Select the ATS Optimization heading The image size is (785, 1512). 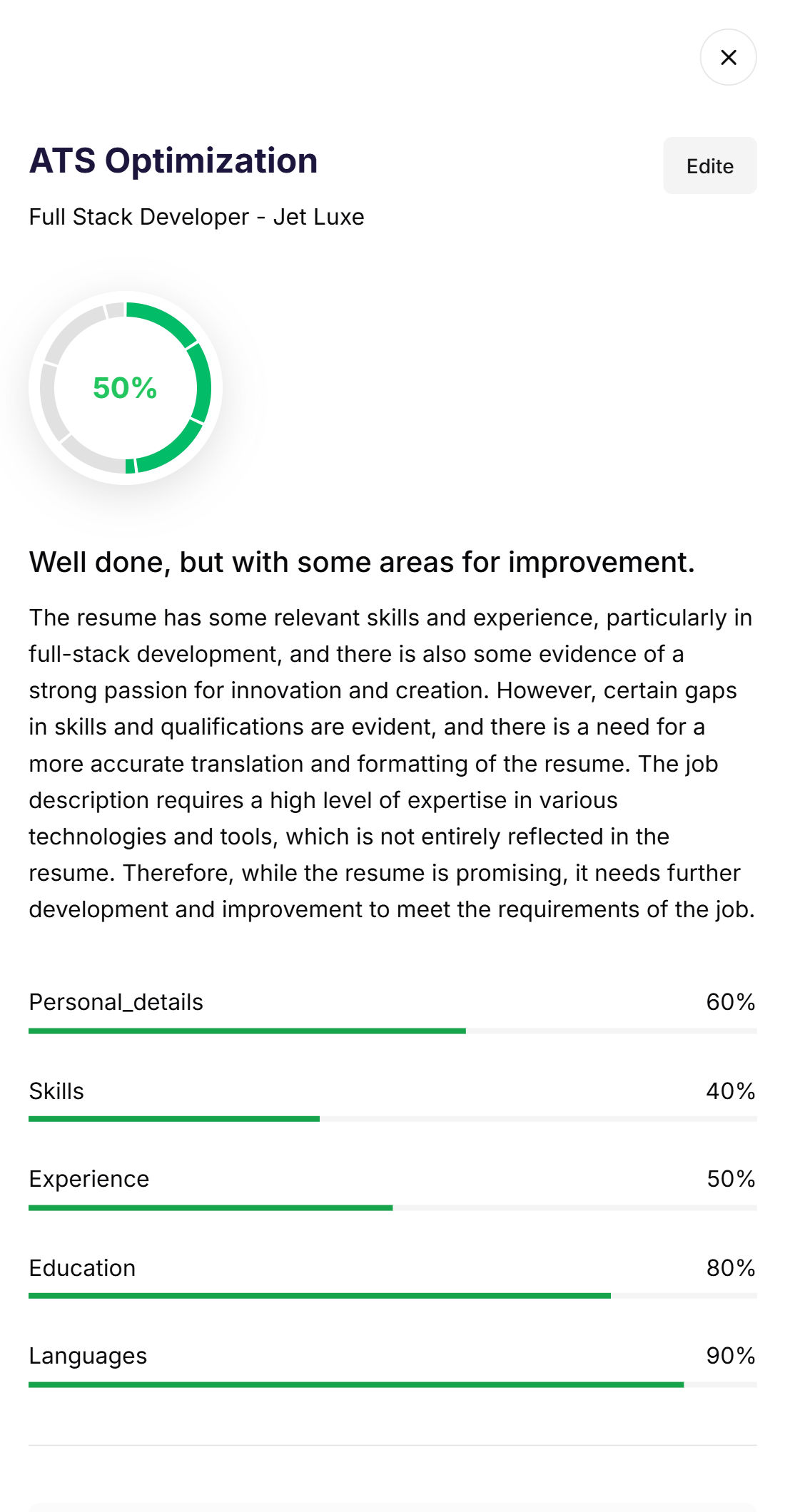(x=173, y=160)
